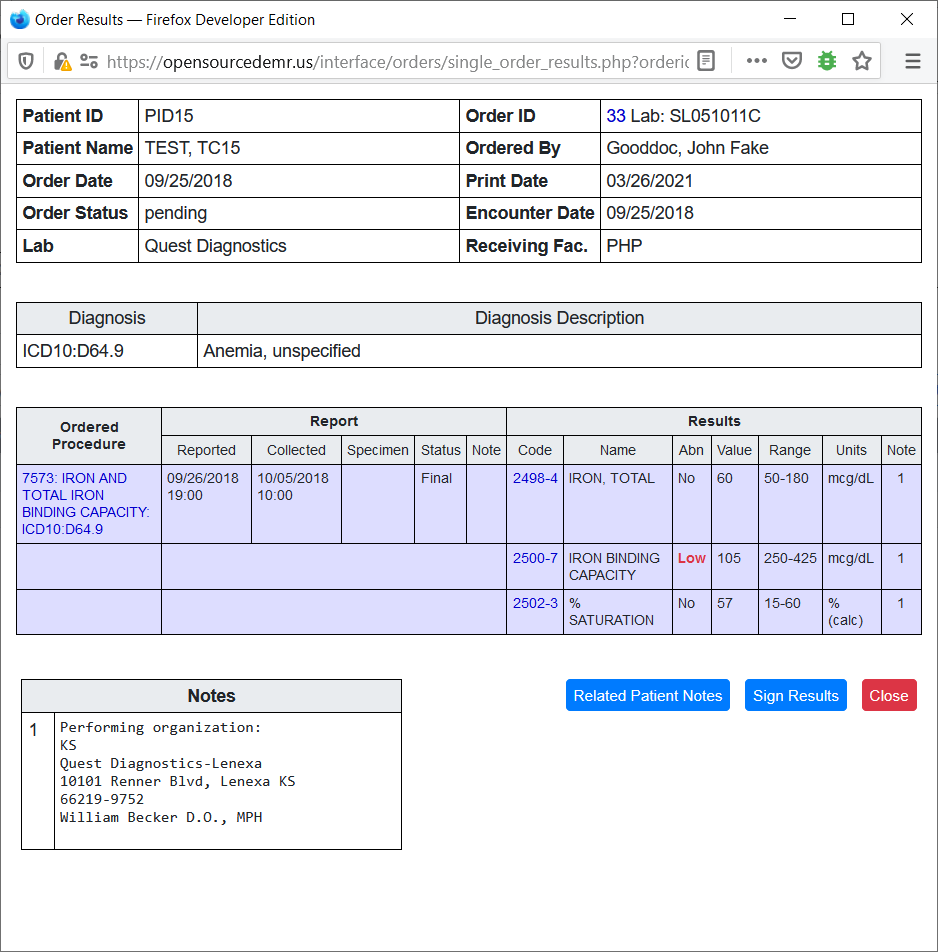Bookmark this page with the star icon

pyautogui.click(x=861, y=60)
